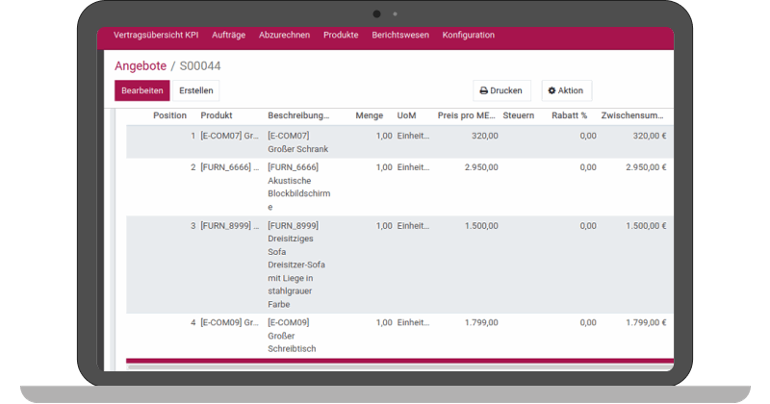This screenshot has width=770, height=404.
Task: Click unit price 2.950,00
Action: click(481, 167)
